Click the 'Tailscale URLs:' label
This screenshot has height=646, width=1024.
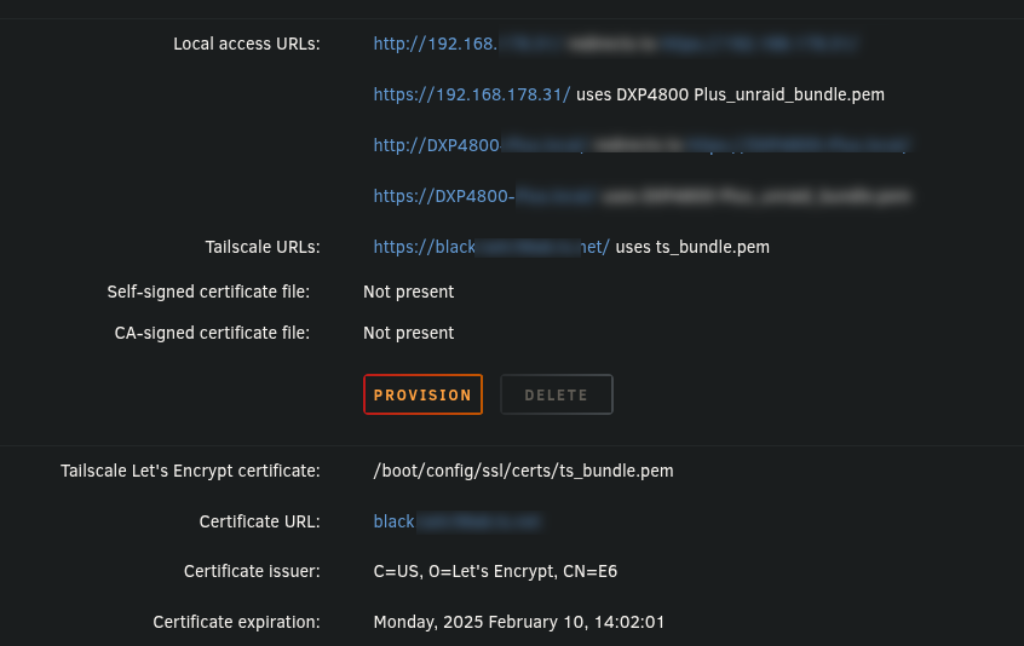[x=263, y=247]
